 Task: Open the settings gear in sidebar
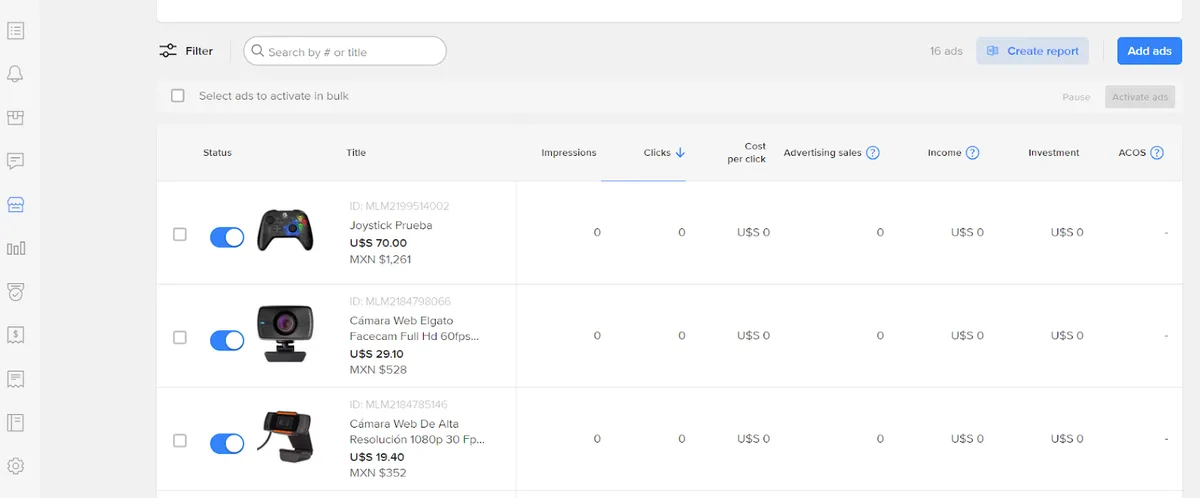tap(15, 466)
